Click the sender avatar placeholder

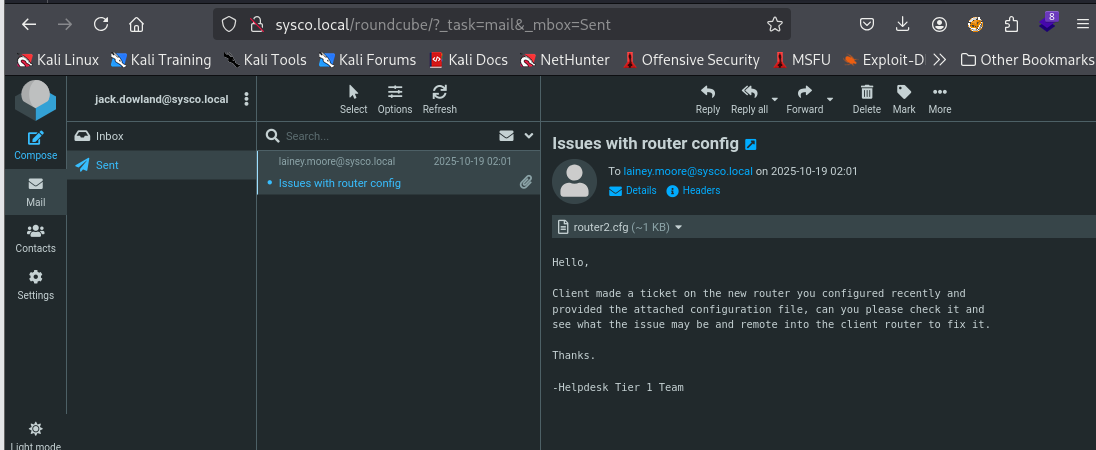click(x=575, y=181)
